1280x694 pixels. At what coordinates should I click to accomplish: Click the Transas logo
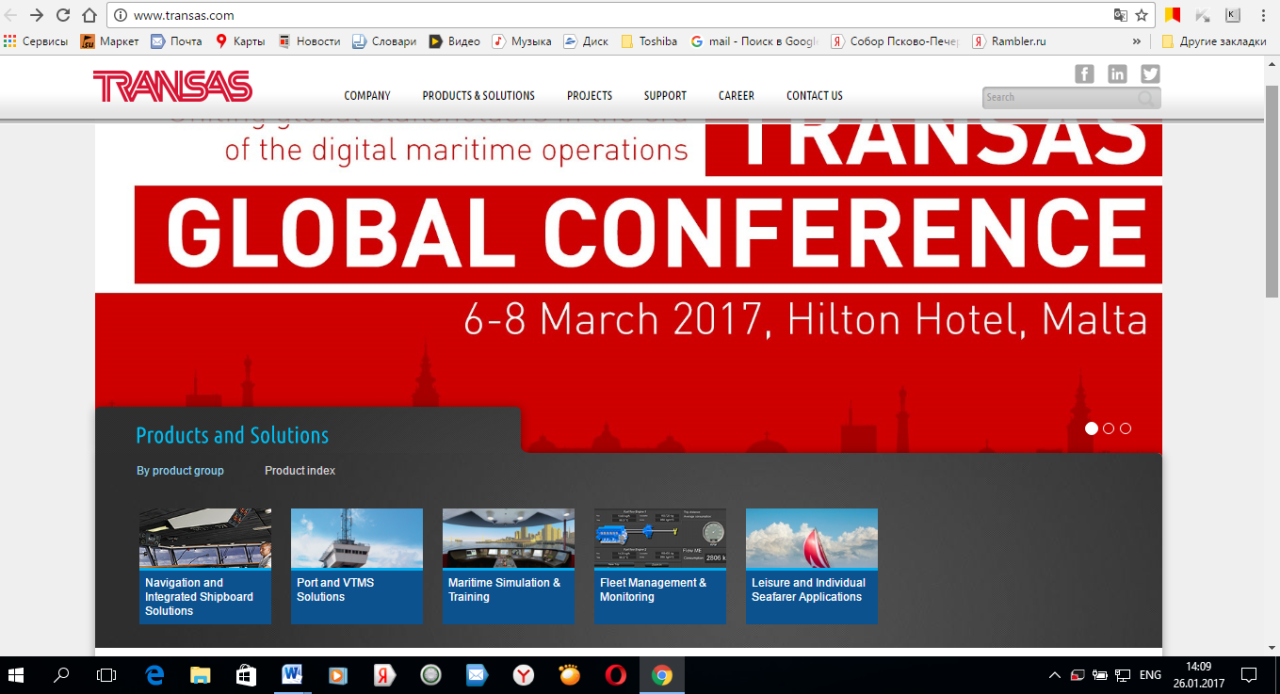coord(172,87)
